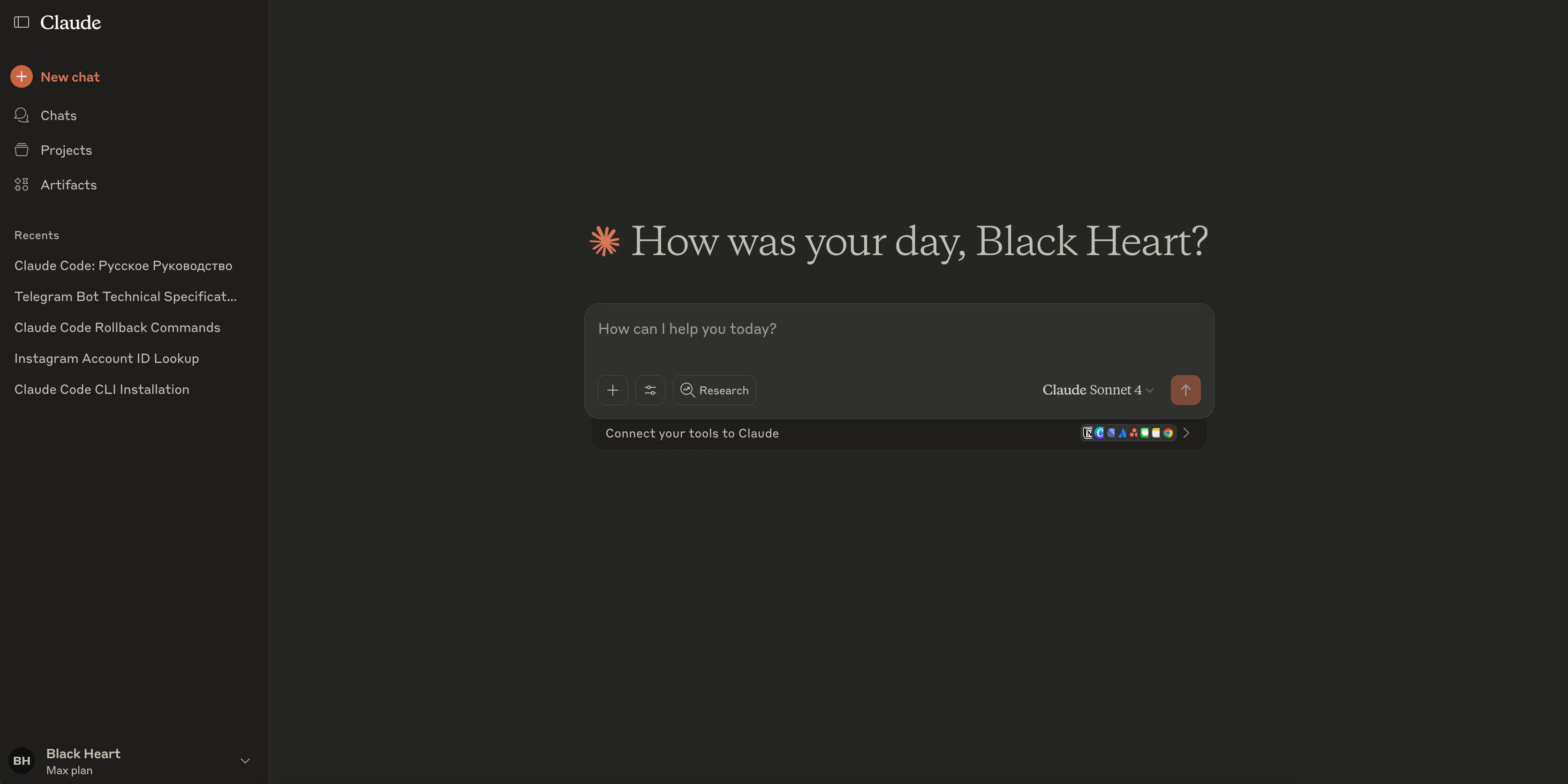
Task: Open the 'Claude Code CLI Installation' chat
Action: 102,390
